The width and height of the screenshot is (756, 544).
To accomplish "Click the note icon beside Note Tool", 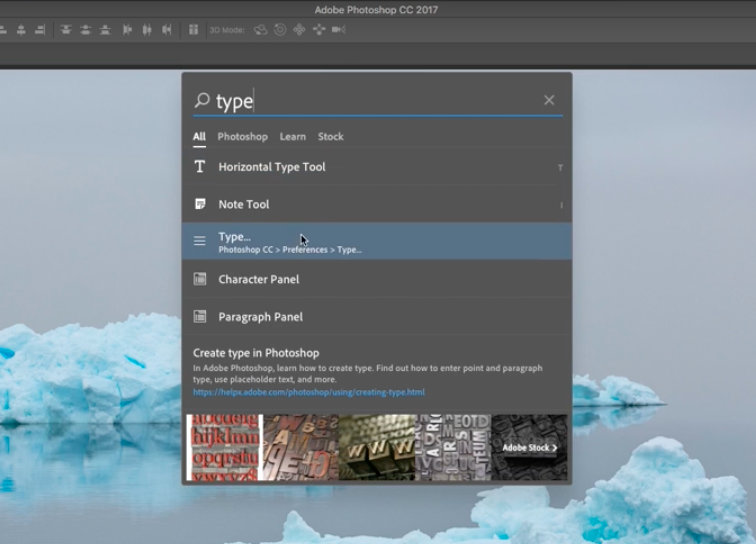I will point(200,204).
